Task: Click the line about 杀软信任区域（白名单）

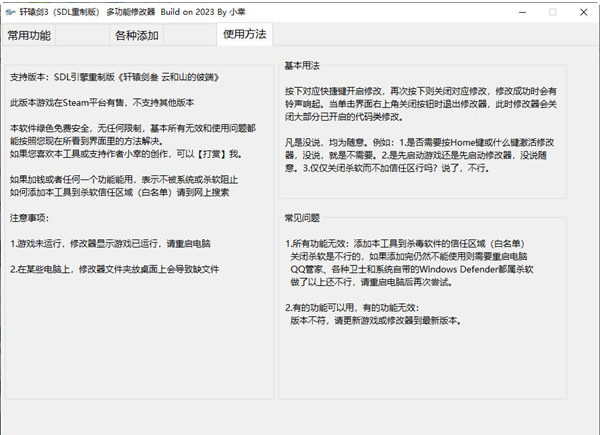Action: 120,192
